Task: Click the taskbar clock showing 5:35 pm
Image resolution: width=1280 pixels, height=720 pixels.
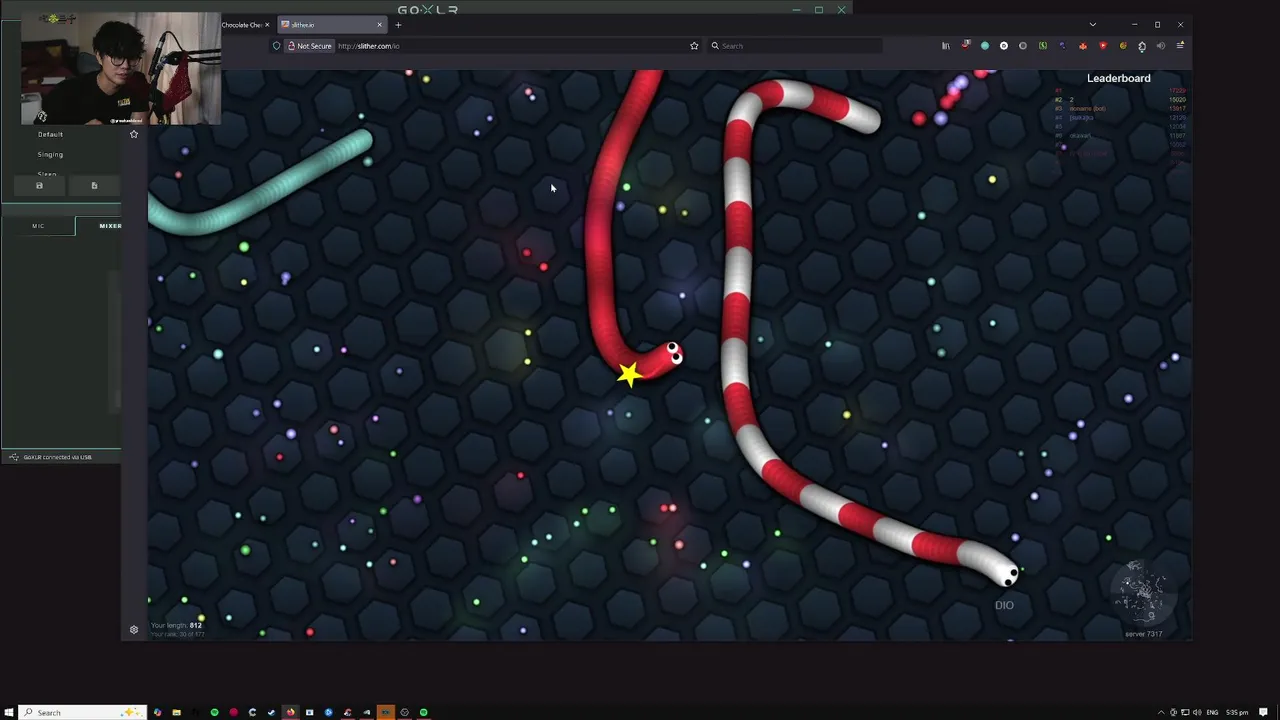Action: 1238,713
